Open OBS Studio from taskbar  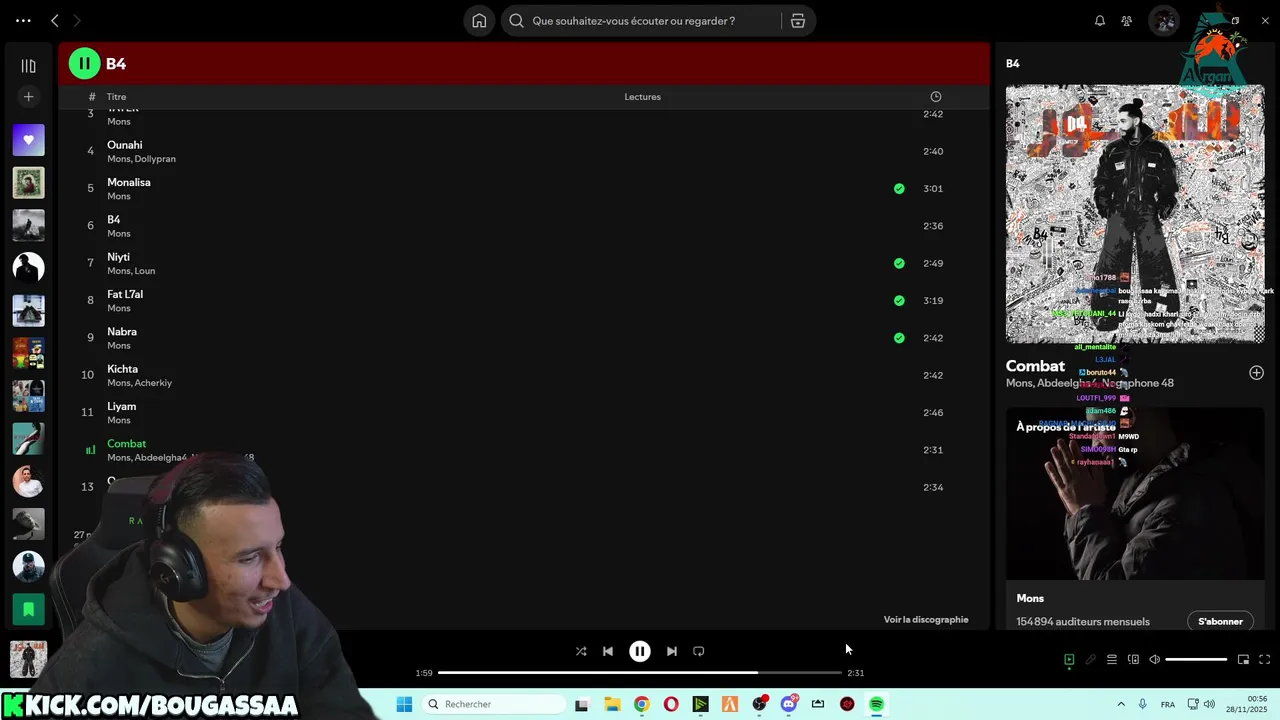[x=759, y=704]
